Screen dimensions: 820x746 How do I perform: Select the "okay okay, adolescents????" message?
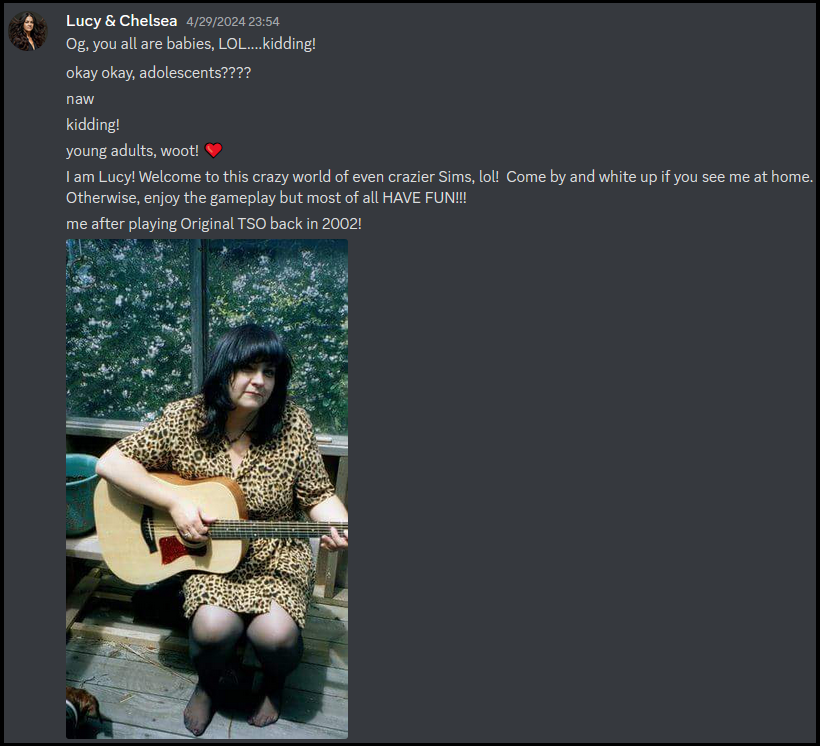pyautogui.click(x=158, y=72)
